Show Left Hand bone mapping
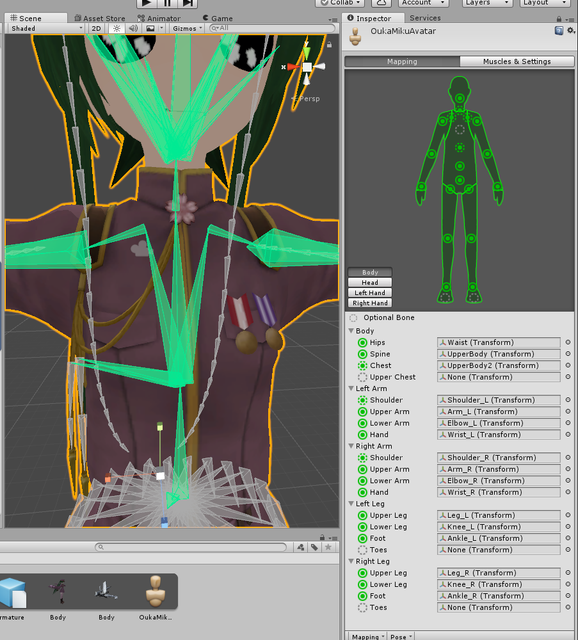The image size is (578, 640). pyautogui.click(x=370, y=293)
